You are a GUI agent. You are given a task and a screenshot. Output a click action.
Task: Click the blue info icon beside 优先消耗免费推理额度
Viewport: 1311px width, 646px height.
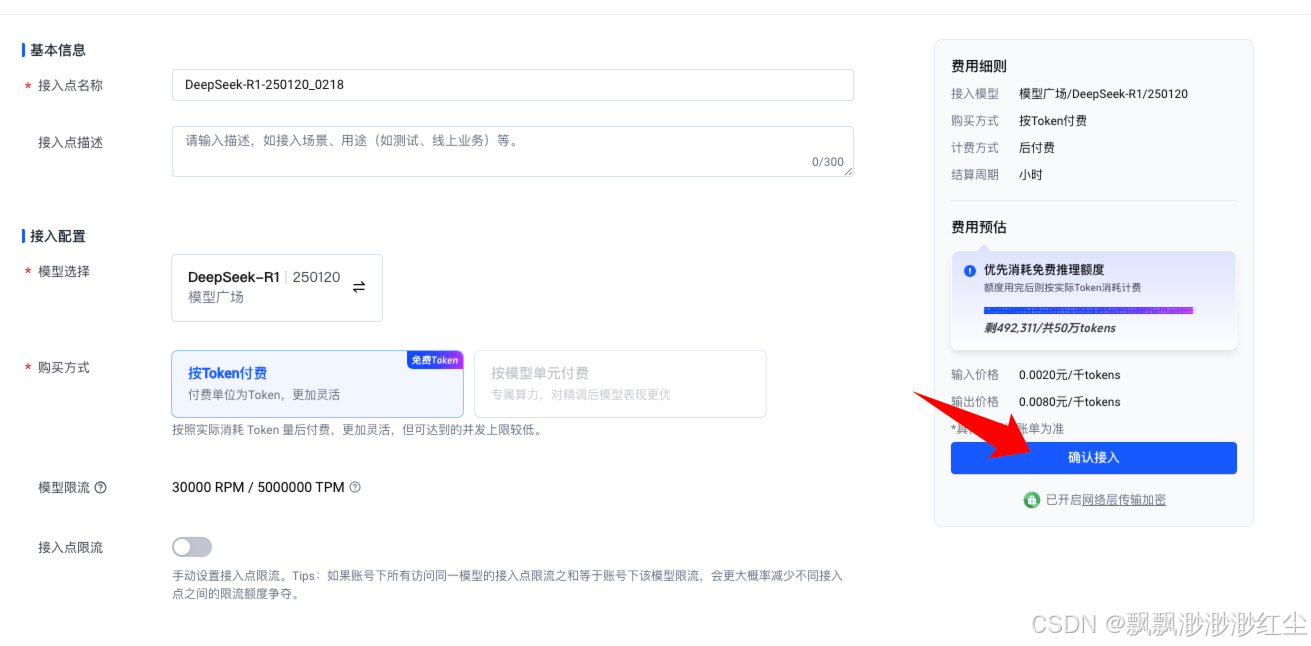pos(970,271)
